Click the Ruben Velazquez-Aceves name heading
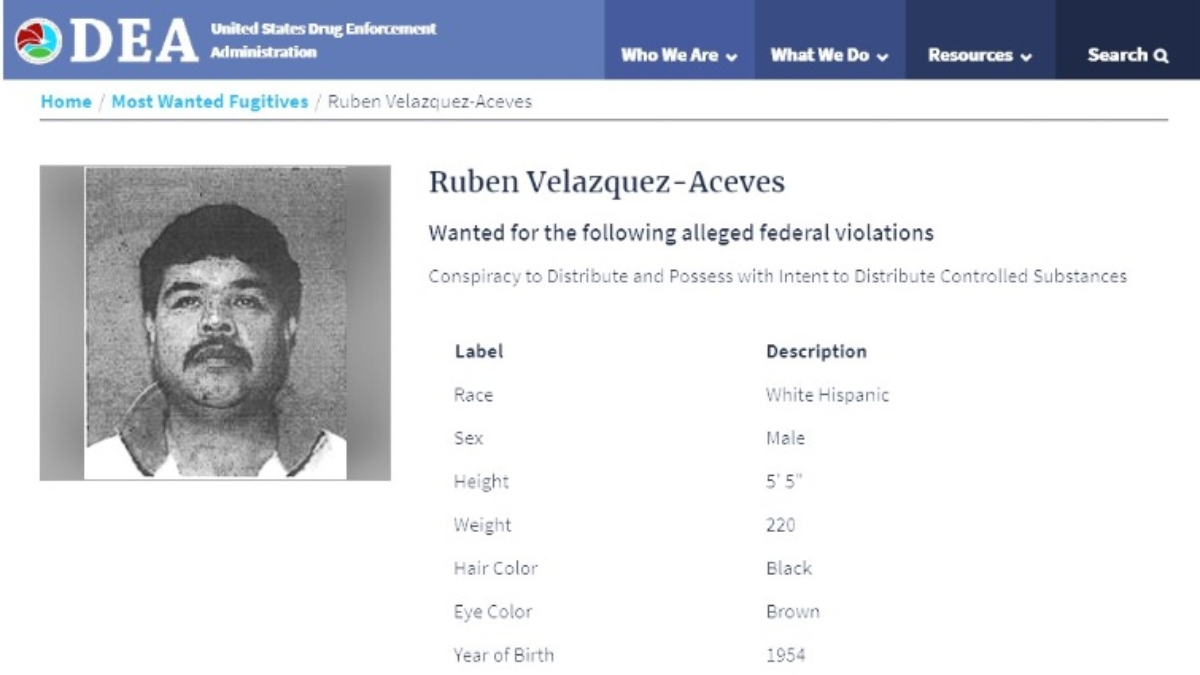Viewport: 1200px width, 675px height. tap(607, 182)
